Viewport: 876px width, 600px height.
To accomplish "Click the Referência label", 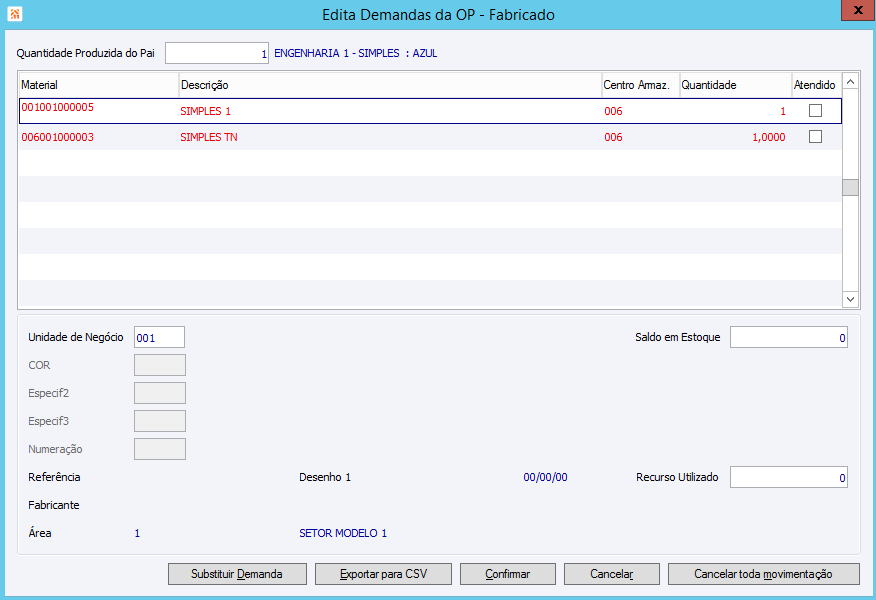I will click(x=54, y=477).
